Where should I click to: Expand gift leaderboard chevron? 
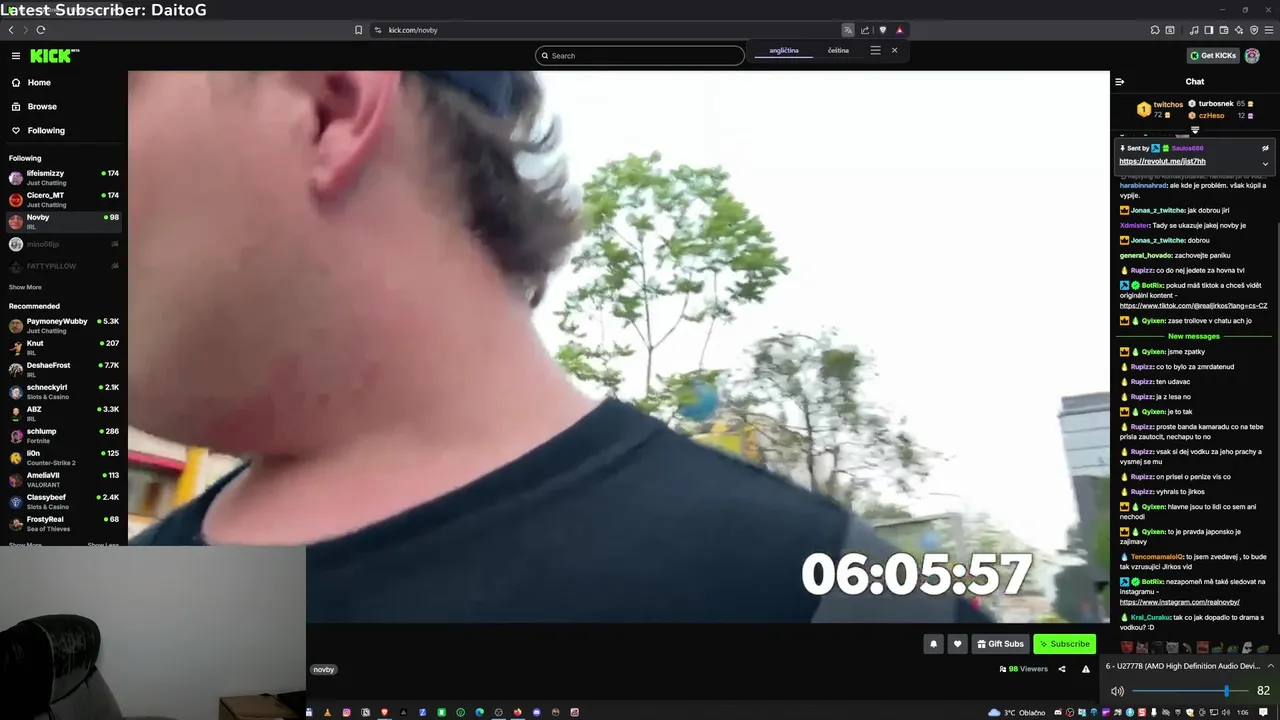(1195, 130)
